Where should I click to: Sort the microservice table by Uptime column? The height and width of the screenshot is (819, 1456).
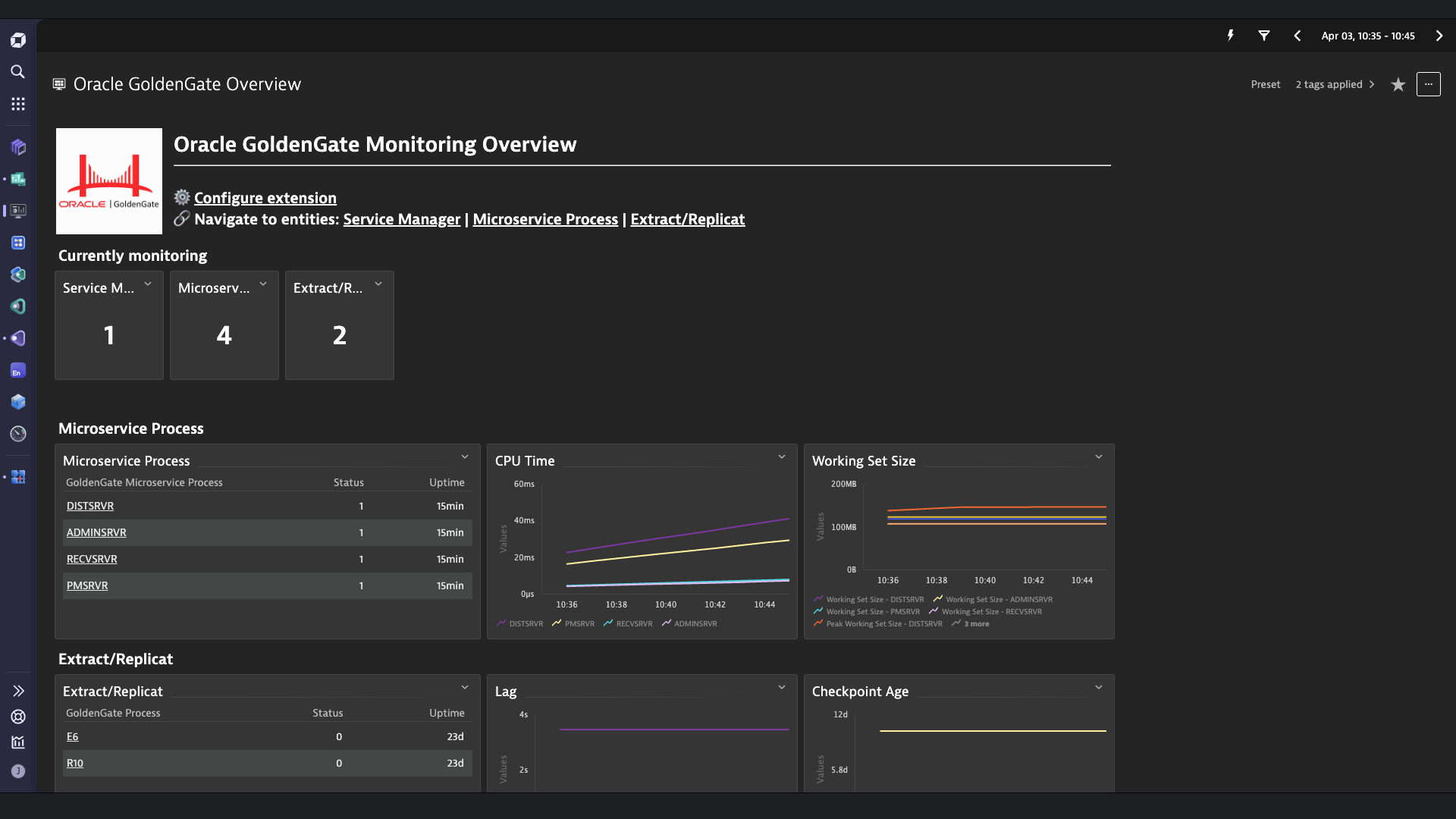click(447, 482)
